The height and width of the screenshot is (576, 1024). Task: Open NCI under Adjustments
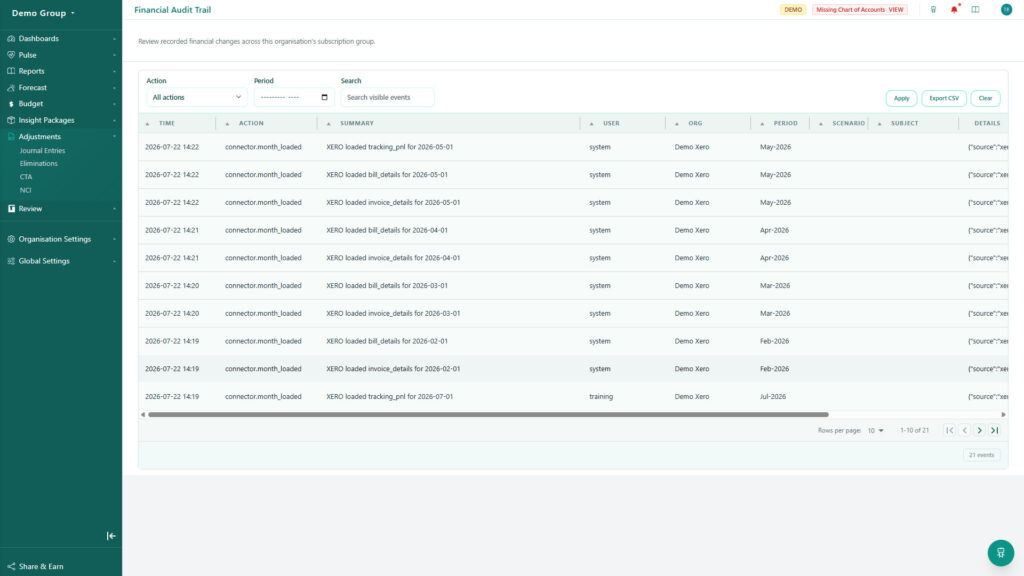[25, 190]
